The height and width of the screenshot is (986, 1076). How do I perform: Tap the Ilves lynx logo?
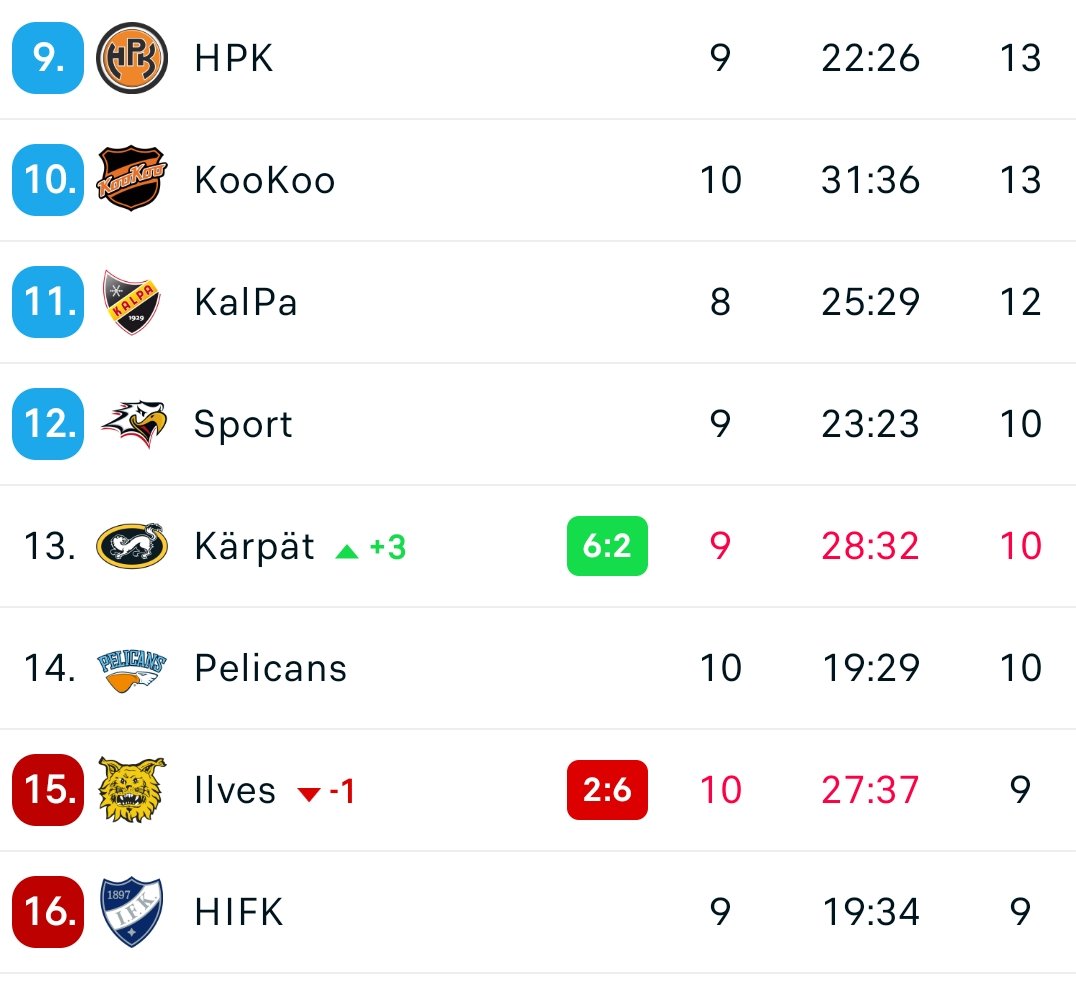(x=131, y=790)
